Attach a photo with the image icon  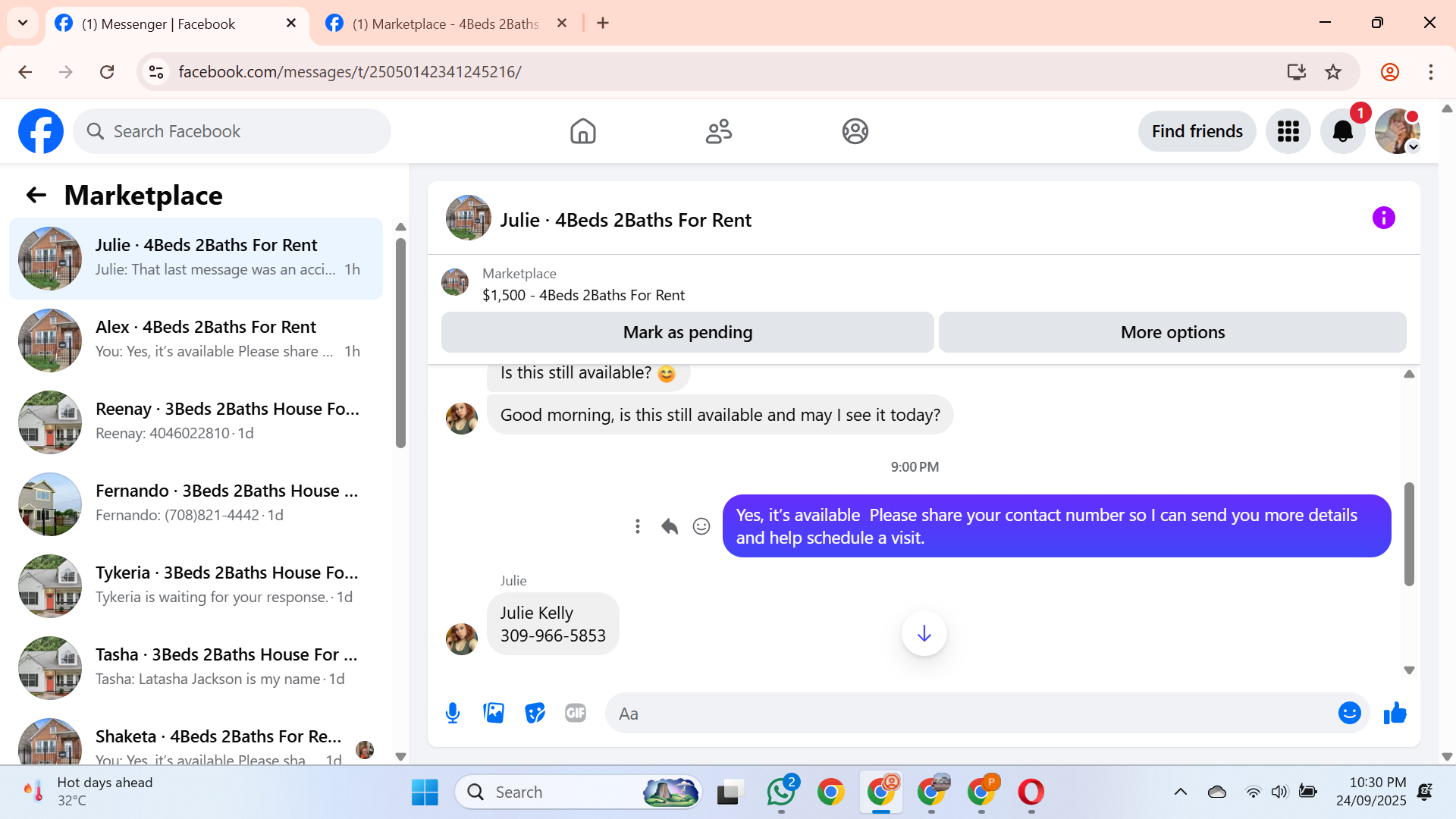494,713
